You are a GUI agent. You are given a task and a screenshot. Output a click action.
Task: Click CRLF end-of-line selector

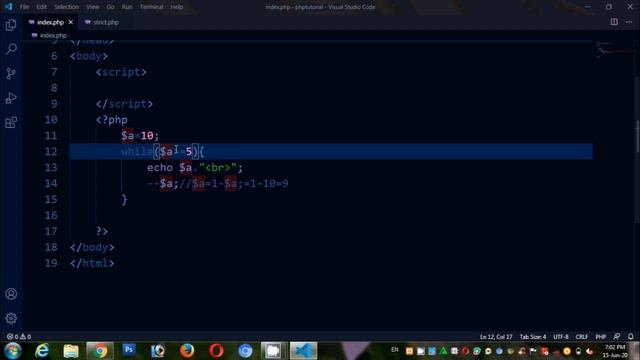[x=582, y=337]
